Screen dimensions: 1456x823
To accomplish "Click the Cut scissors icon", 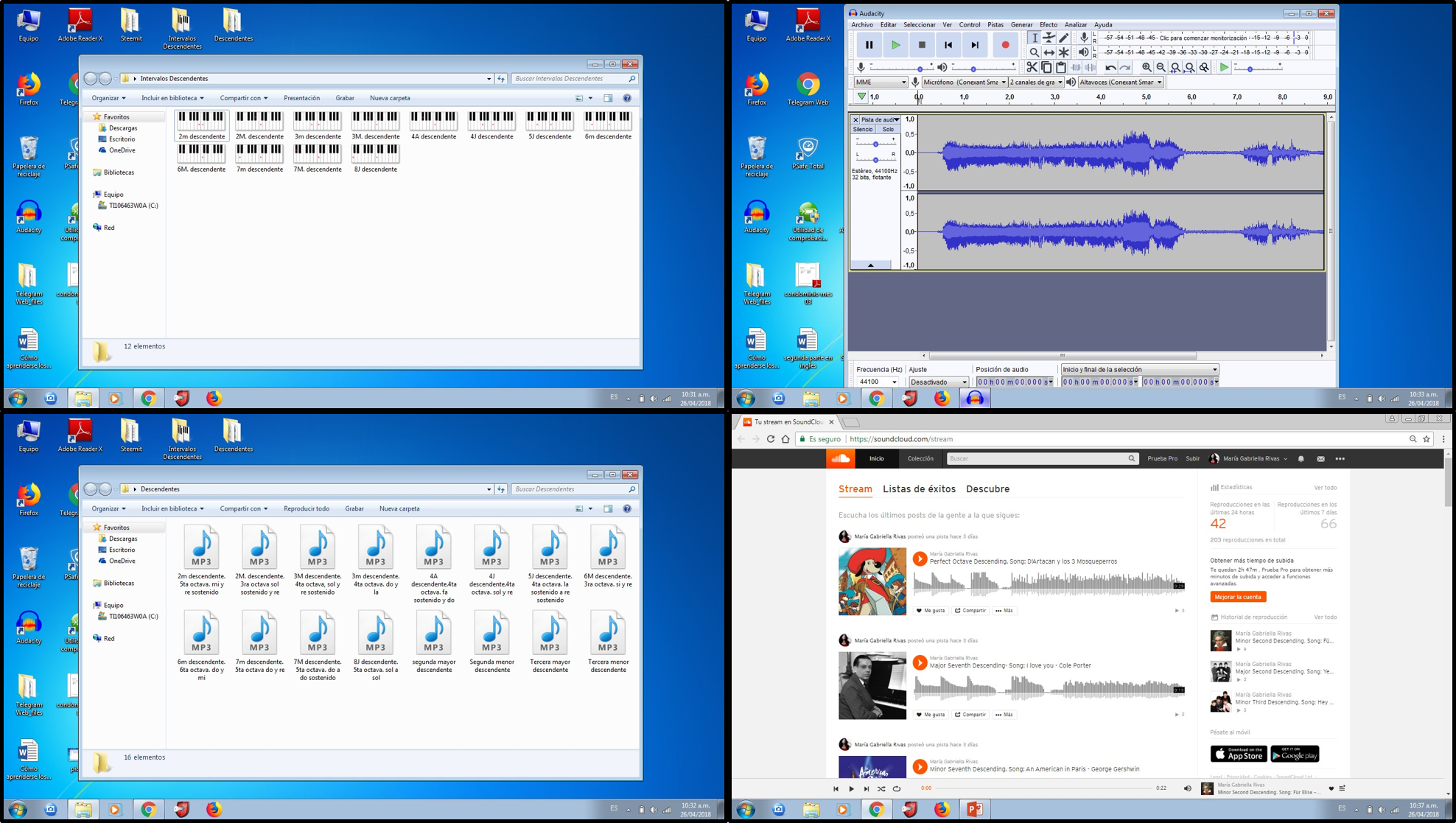I will coord(1032,68).
